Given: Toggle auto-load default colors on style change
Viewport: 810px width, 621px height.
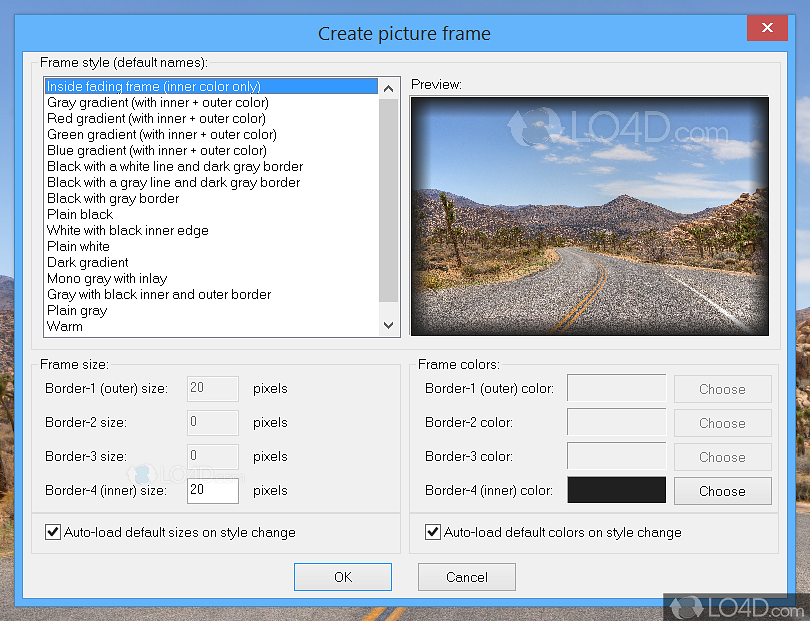Looking at the screenshot, I should [433, 533].
